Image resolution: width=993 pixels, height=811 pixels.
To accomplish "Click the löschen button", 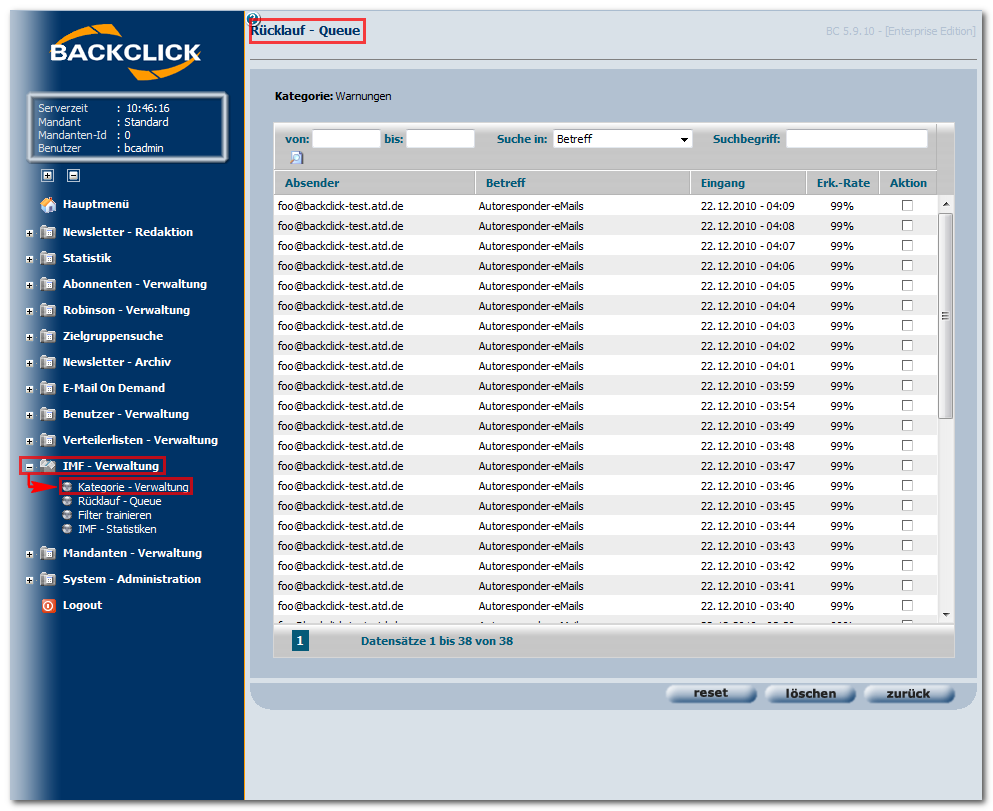I will pos(810,694).
